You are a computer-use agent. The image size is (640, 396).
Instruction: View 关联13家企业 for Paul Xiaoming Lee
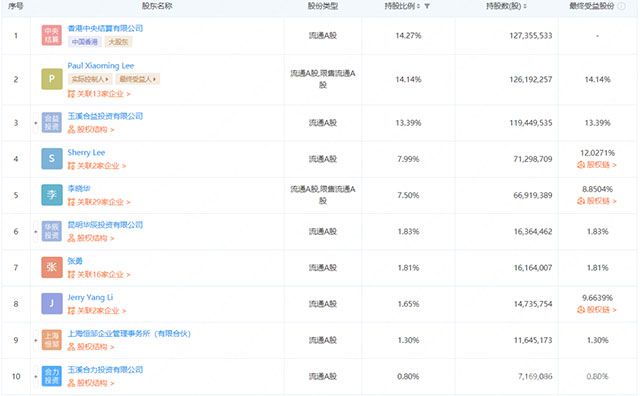[x=99, y=94]
